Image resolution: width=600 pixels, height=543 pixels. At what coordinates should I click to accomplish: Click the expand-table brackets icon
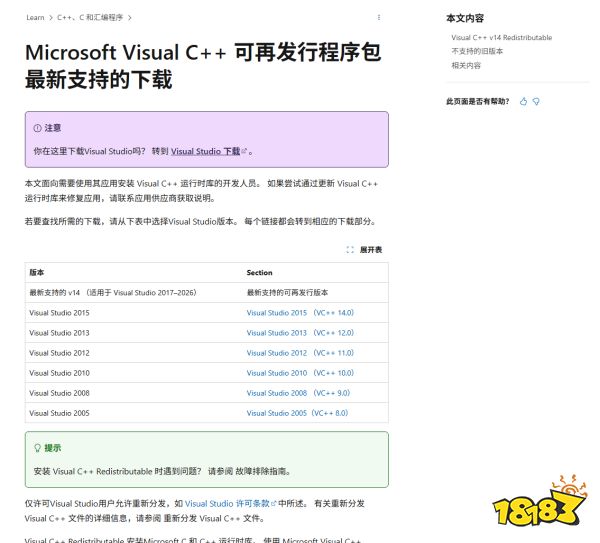pos(350,250)
